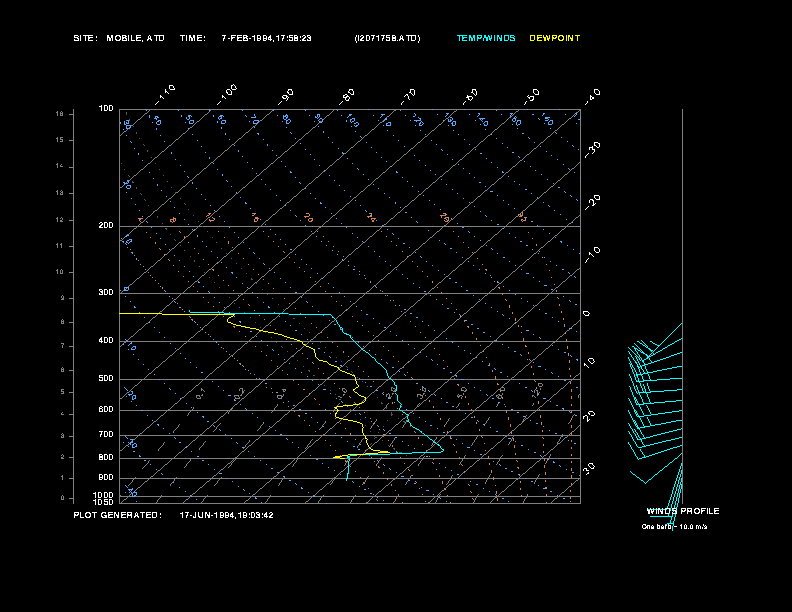Click the -80 temperature label at top
This screenshot has width=792, height=612.
(x=347, y=97)
